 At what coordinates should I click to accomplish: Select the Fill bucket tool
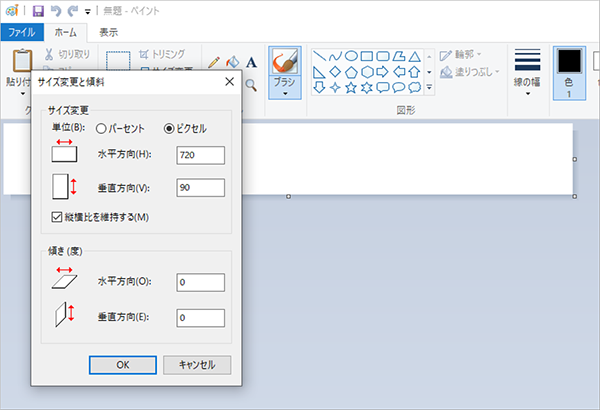coord(232,62)
